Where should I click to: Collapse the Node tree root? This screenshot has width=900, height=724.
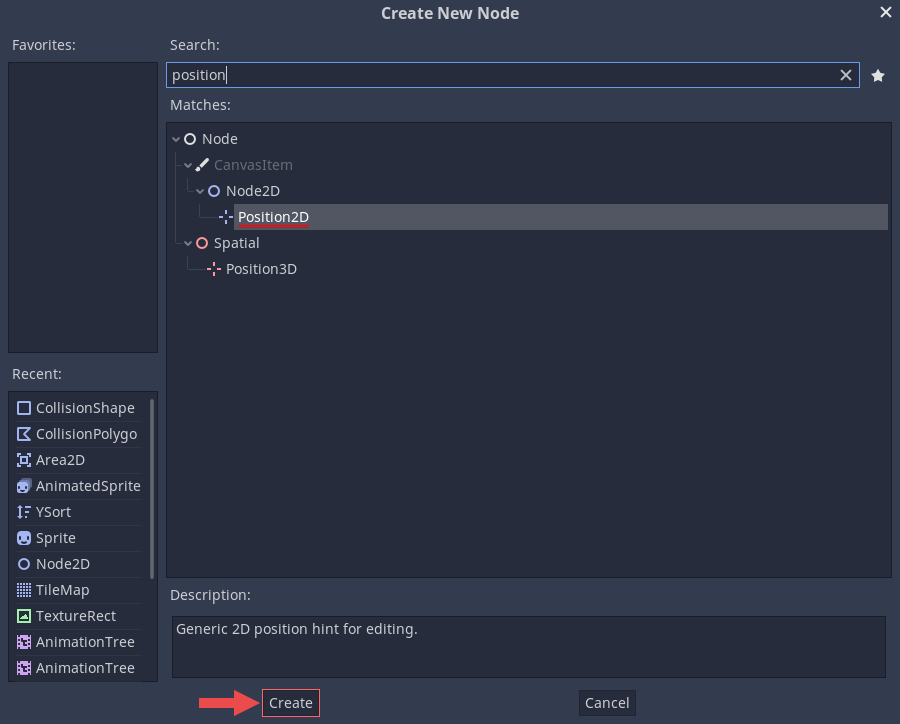click(176, 140)
